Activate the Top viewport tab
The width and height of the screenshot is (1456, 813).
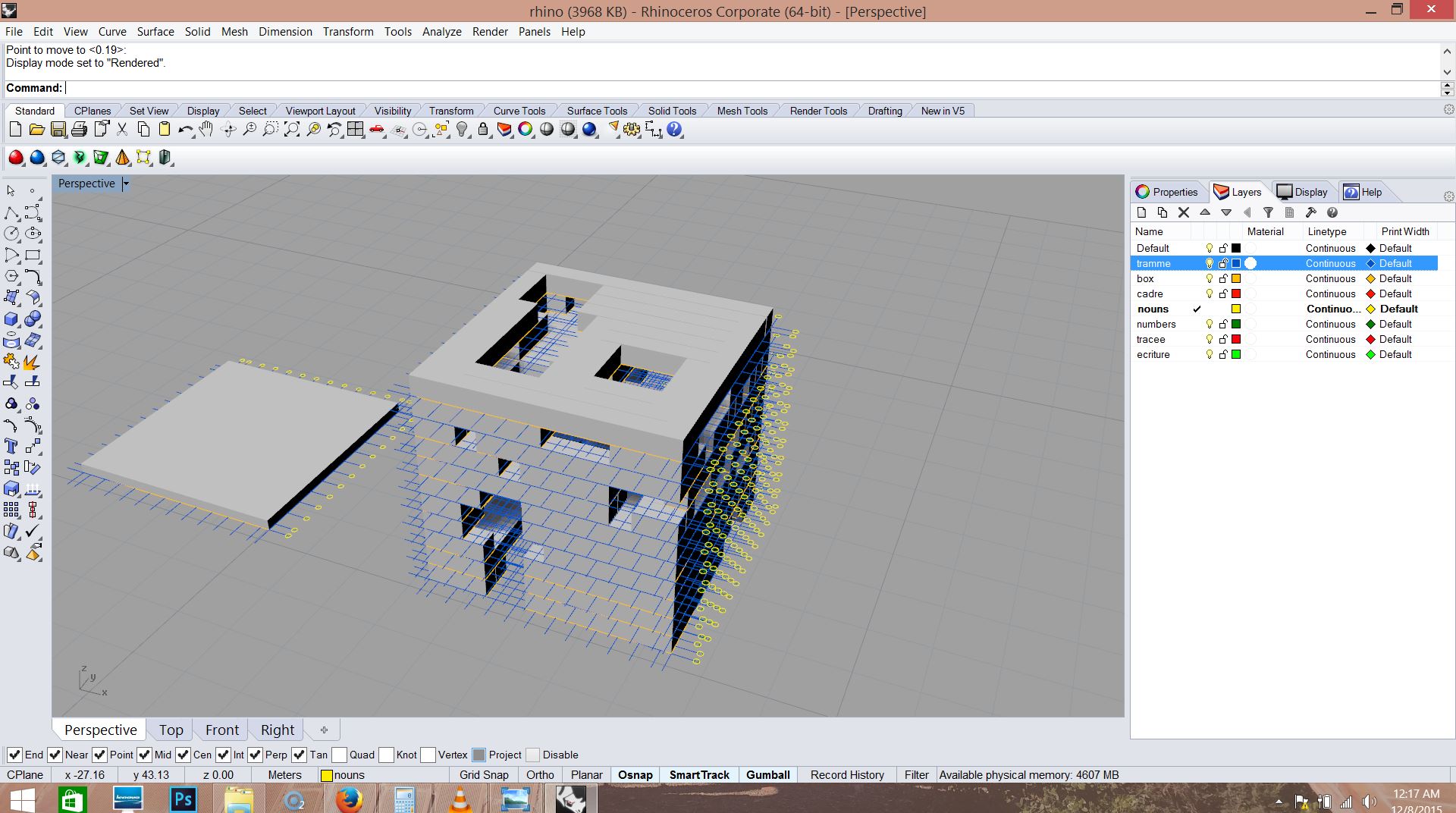171,730
